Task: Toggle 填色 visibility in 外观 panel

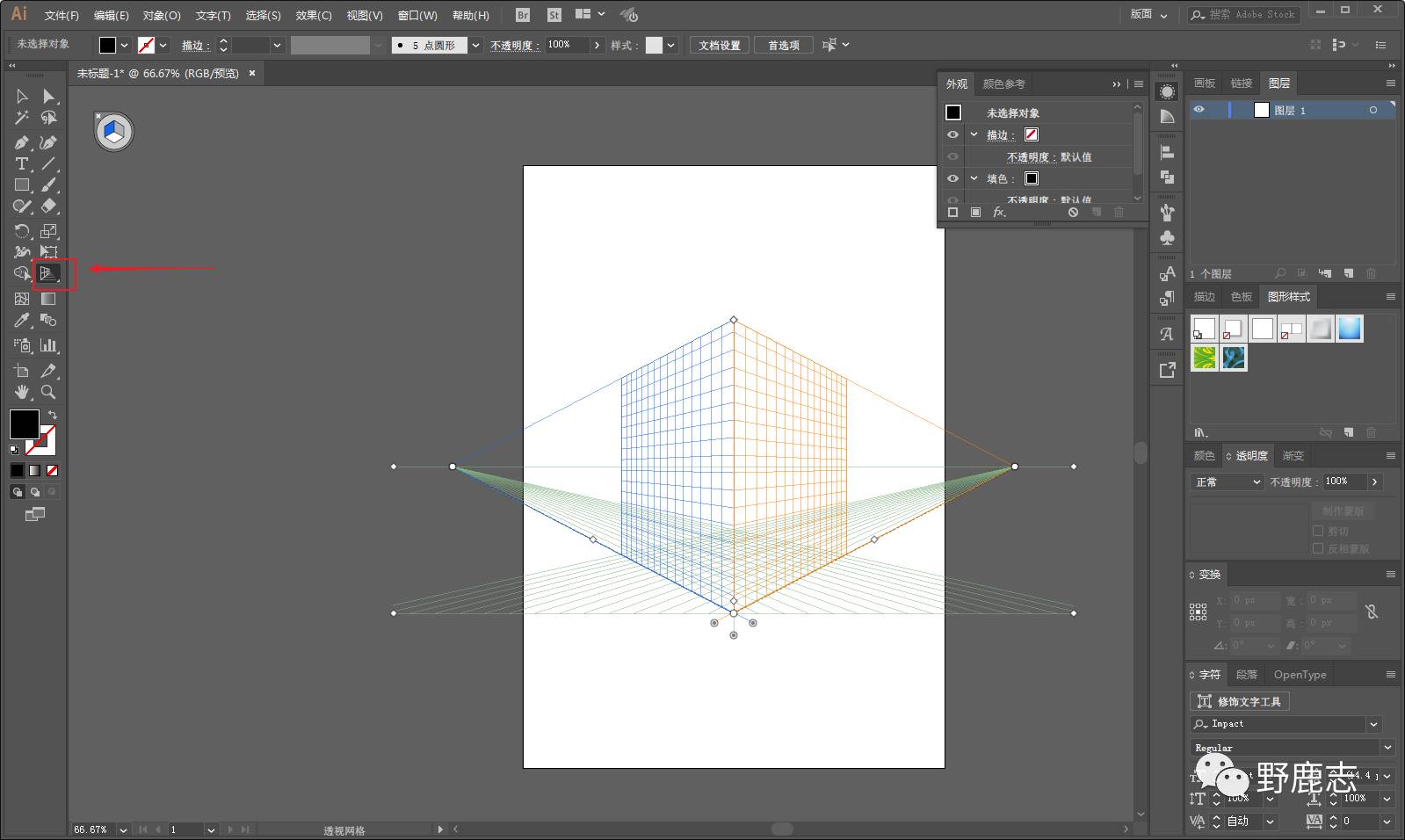Action: tap(952, 178)
